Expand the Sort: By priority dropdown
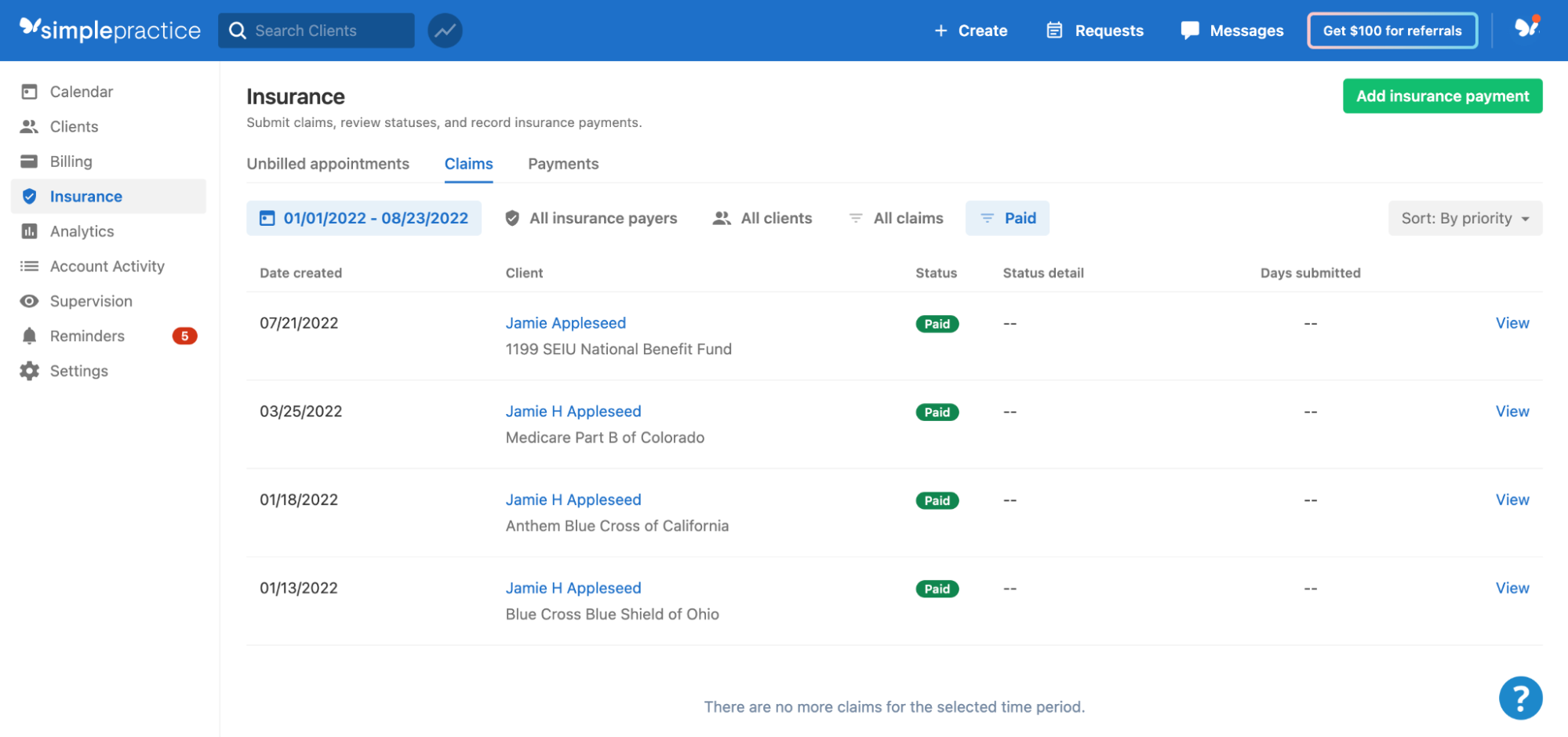The height and width of the screenshot is (737, 1568). click(x=1465, y=218)
